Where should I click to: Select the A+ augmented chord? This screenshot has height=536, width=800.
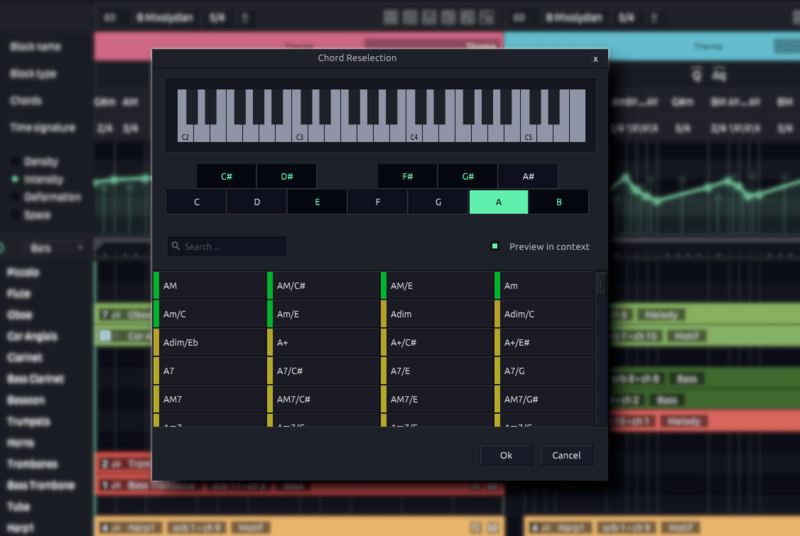[323, 343]
